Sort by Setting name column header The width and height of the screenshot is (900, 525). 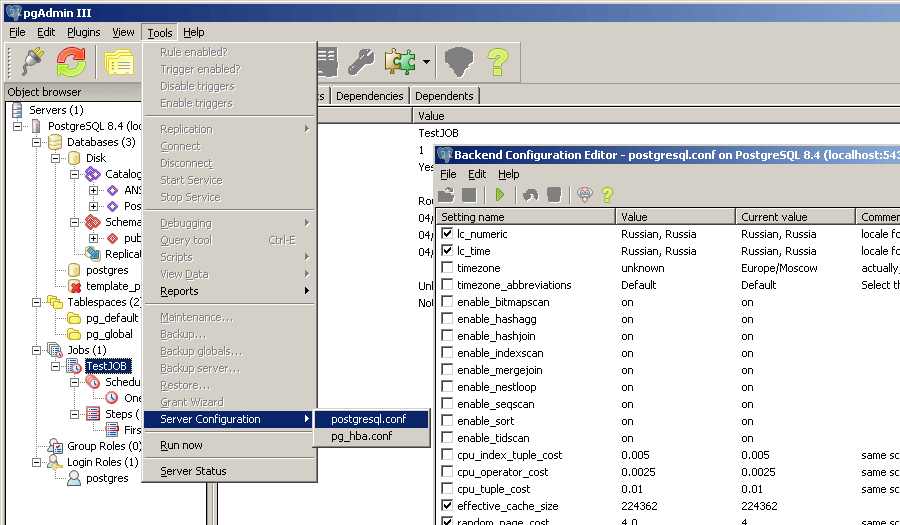[x=526, y=217]
